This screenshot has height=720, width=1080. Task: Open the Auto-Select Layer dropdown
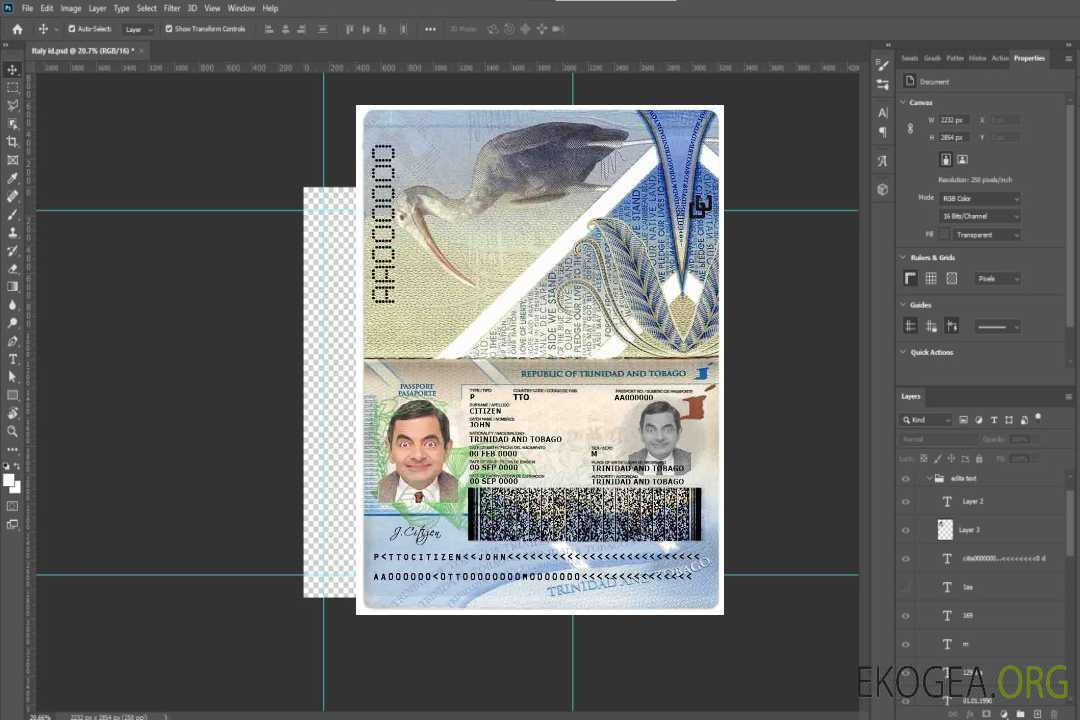click(x=138, y=29)
